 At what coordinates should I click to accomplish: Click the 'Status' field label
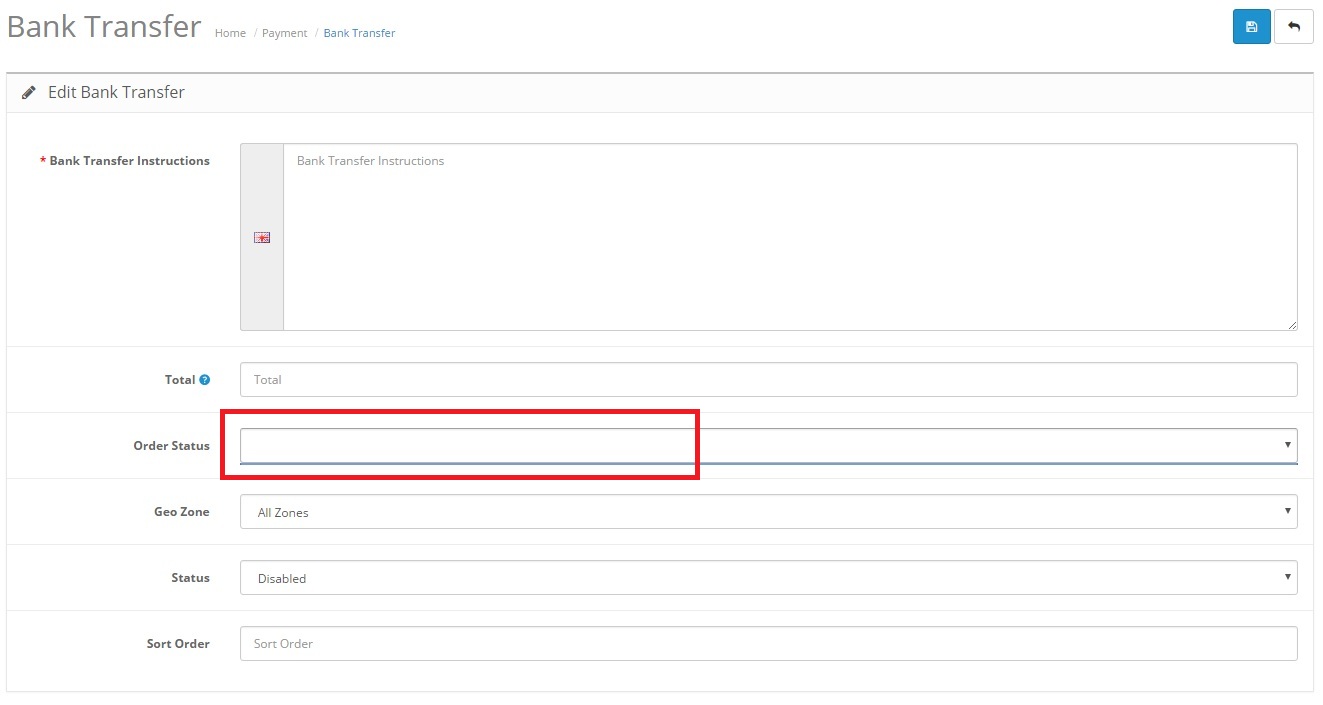[x=190, y=578]
